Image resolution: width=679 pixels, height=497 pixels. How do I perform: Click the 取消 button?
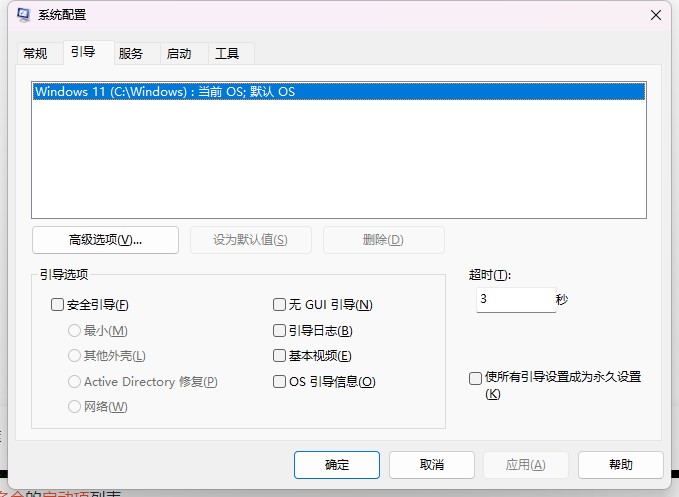click(x=432, y=465)
